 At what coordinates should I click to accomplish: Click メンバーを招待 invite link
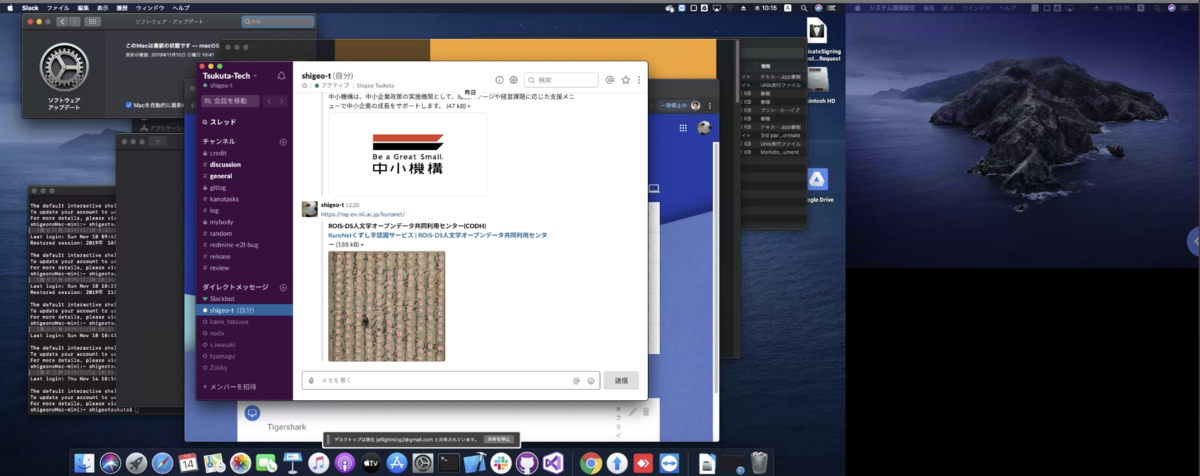(x=229, y=386)
